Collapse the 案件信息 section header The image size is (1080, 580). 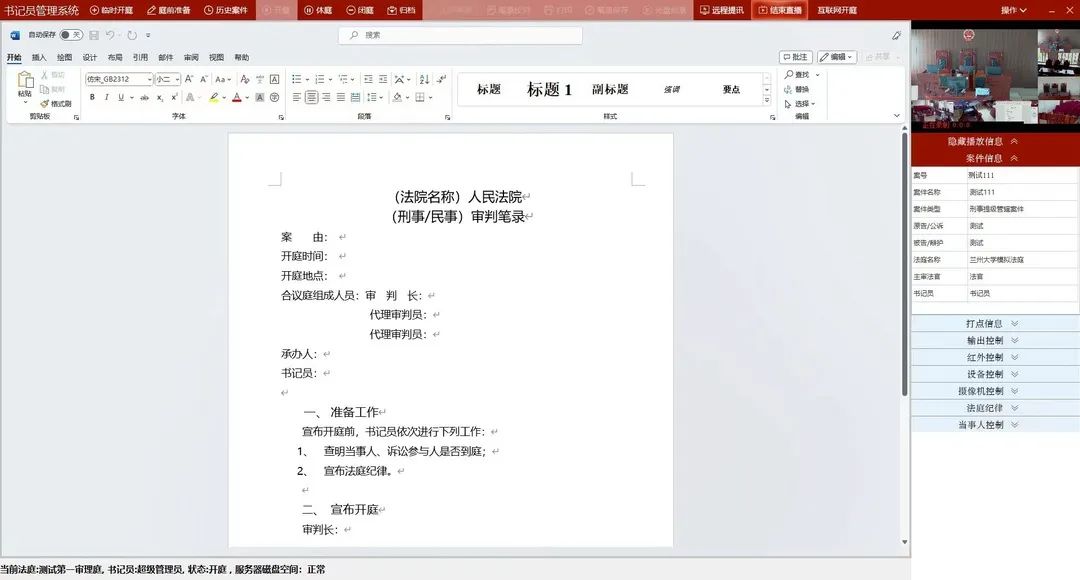(991, 158)
